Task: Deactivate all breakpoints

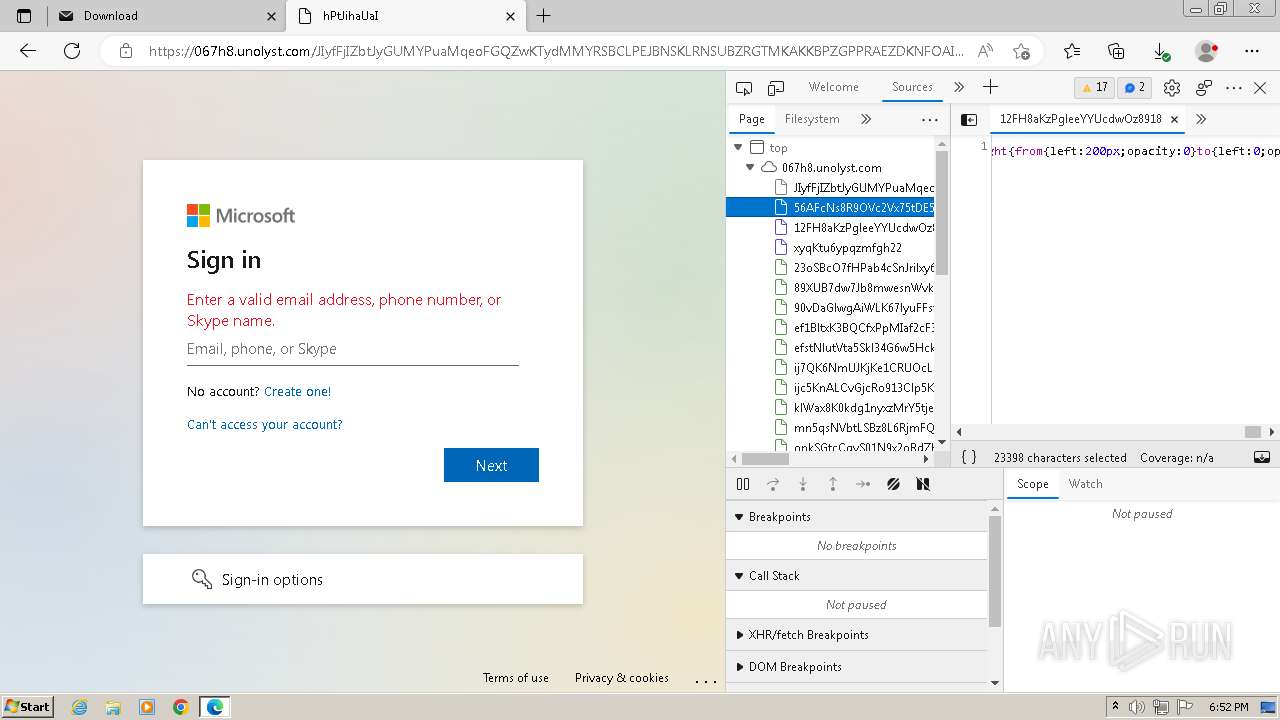Action: tap(893, 484)
